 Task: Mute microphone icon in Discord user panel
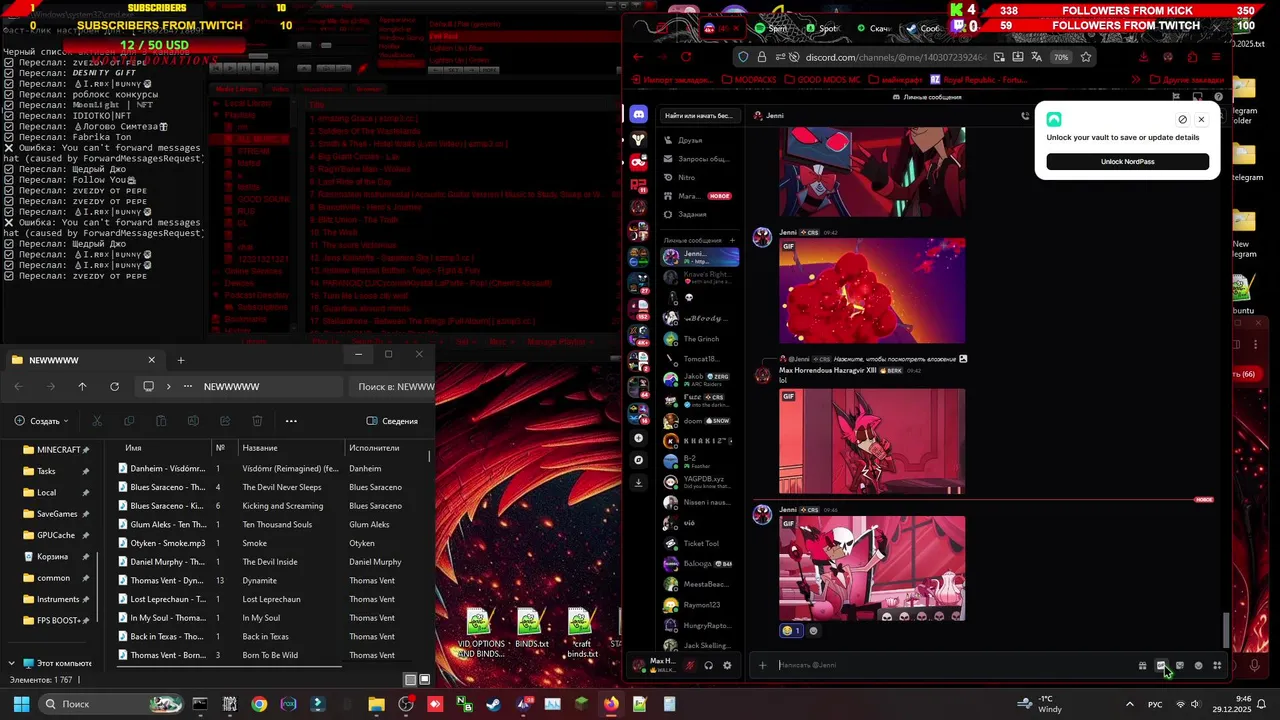coord(690,665)
